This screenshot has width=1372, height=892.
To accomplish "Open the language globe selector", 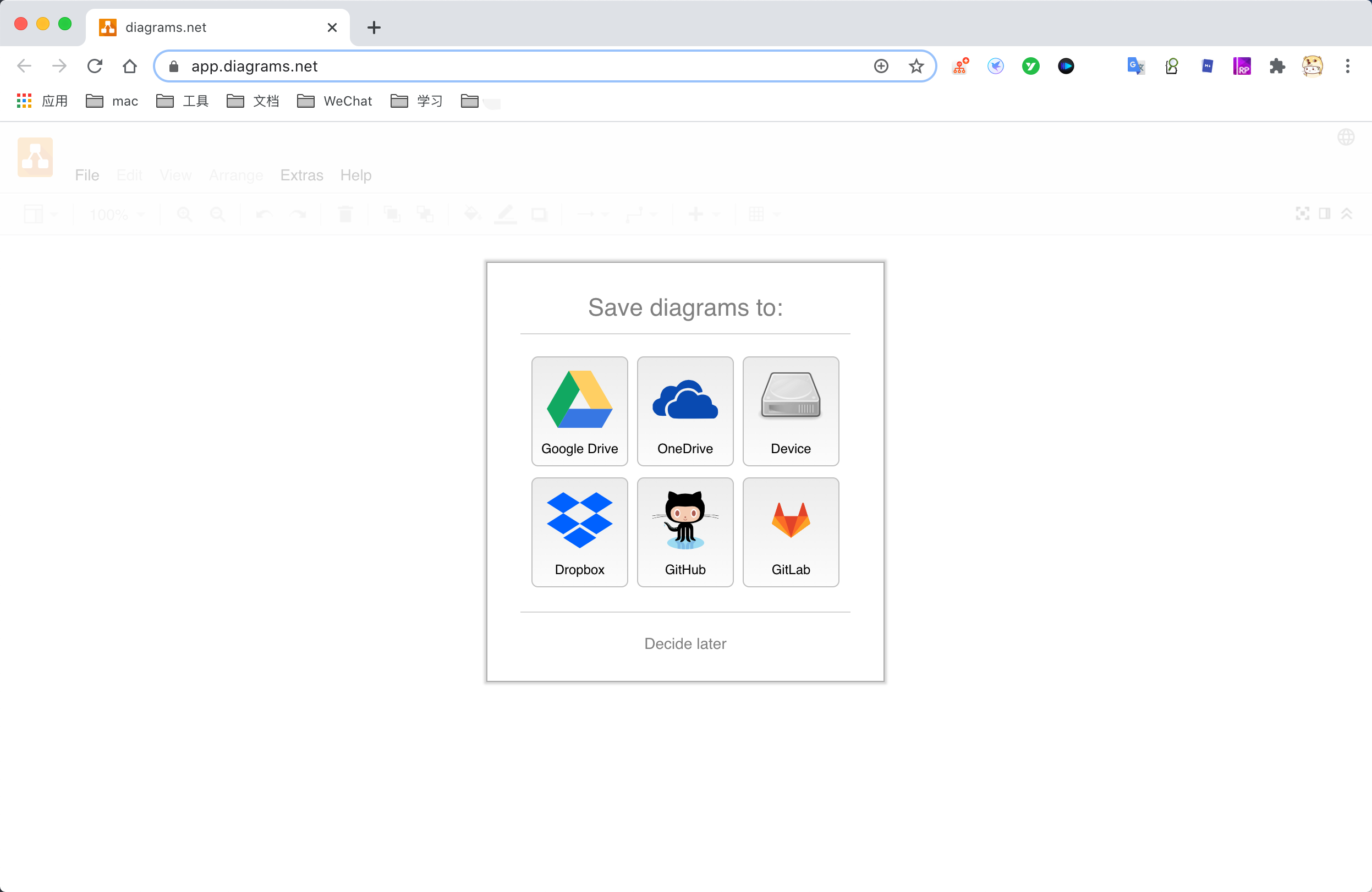I will (1346, 137).
